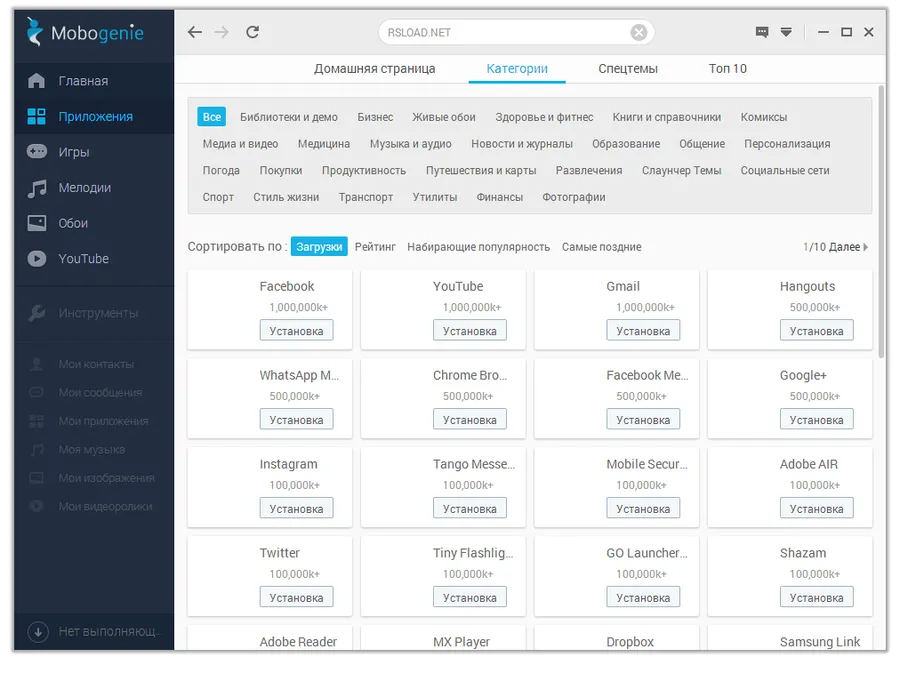Select the Слаунчер Темы category
Viewport: 900px width, 673px height.
pyautogui.click(x=681, y=170)
